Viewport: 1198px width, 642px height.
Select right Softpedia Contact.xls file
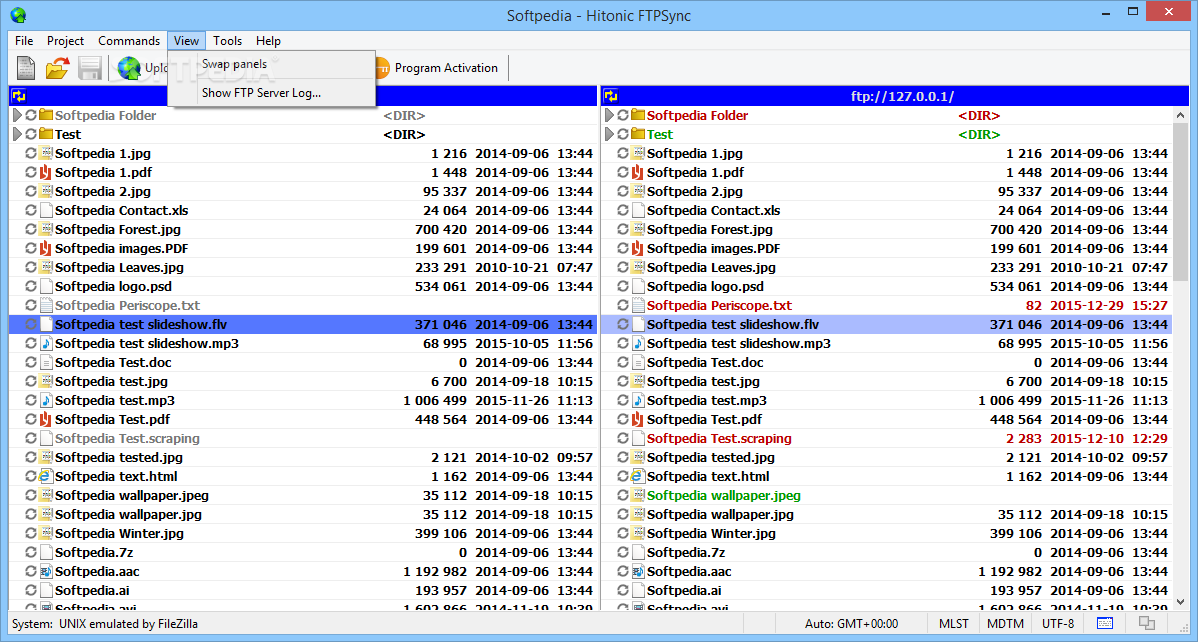coord(714,210)
